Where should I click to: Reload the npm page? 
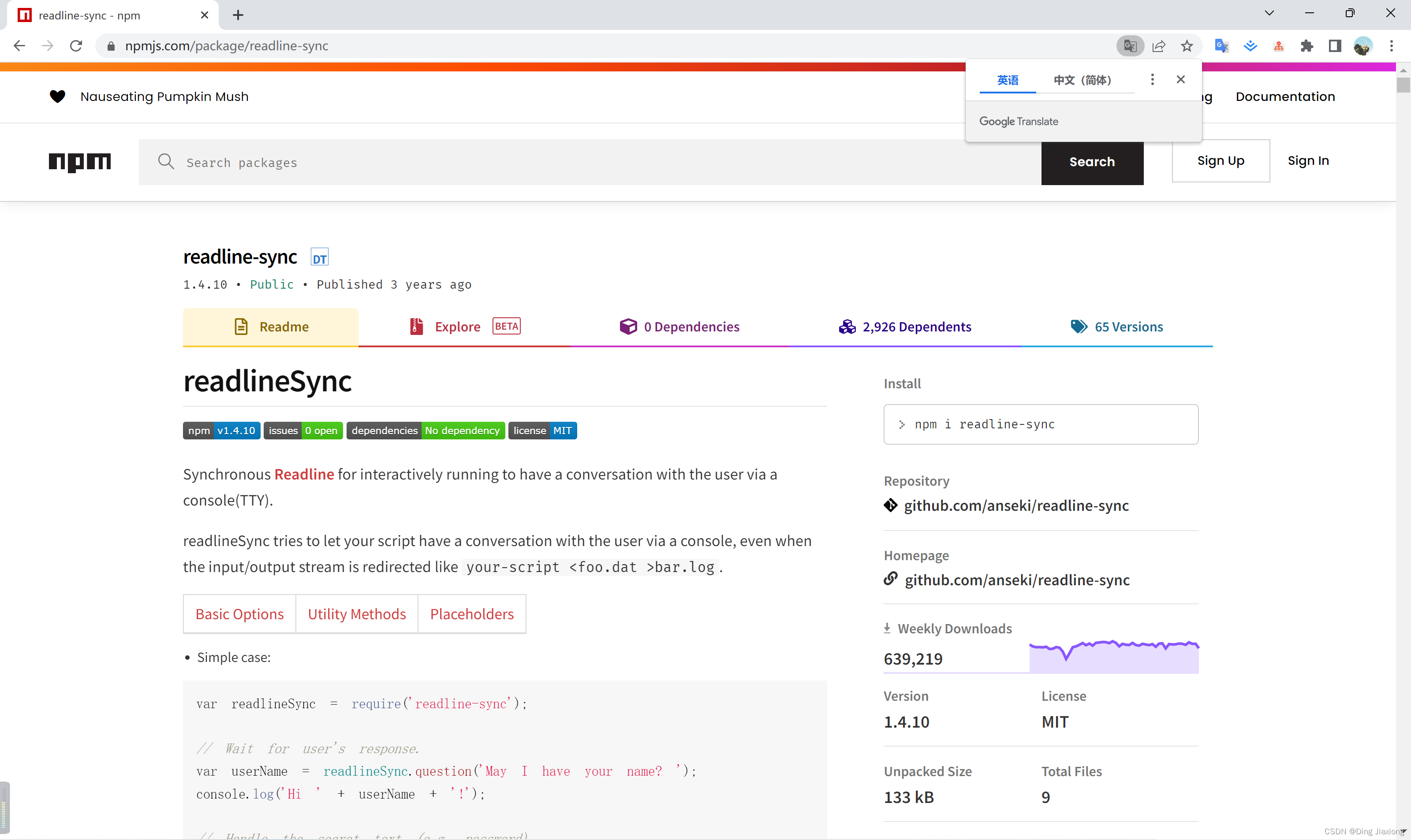(x=76, y=46)
